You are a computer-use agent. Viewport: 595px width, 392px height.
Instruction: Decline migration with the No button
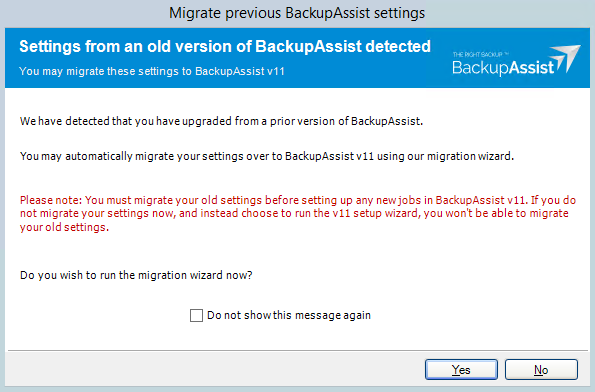541,369
